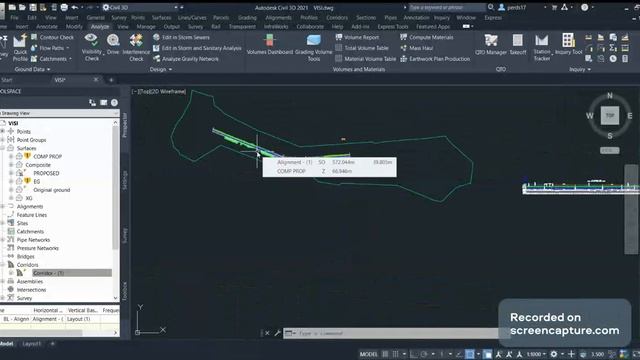The width and height of the screenshot is (640, 360).
Task: Open the Flow Paths tool
Action: click(50, 48)
